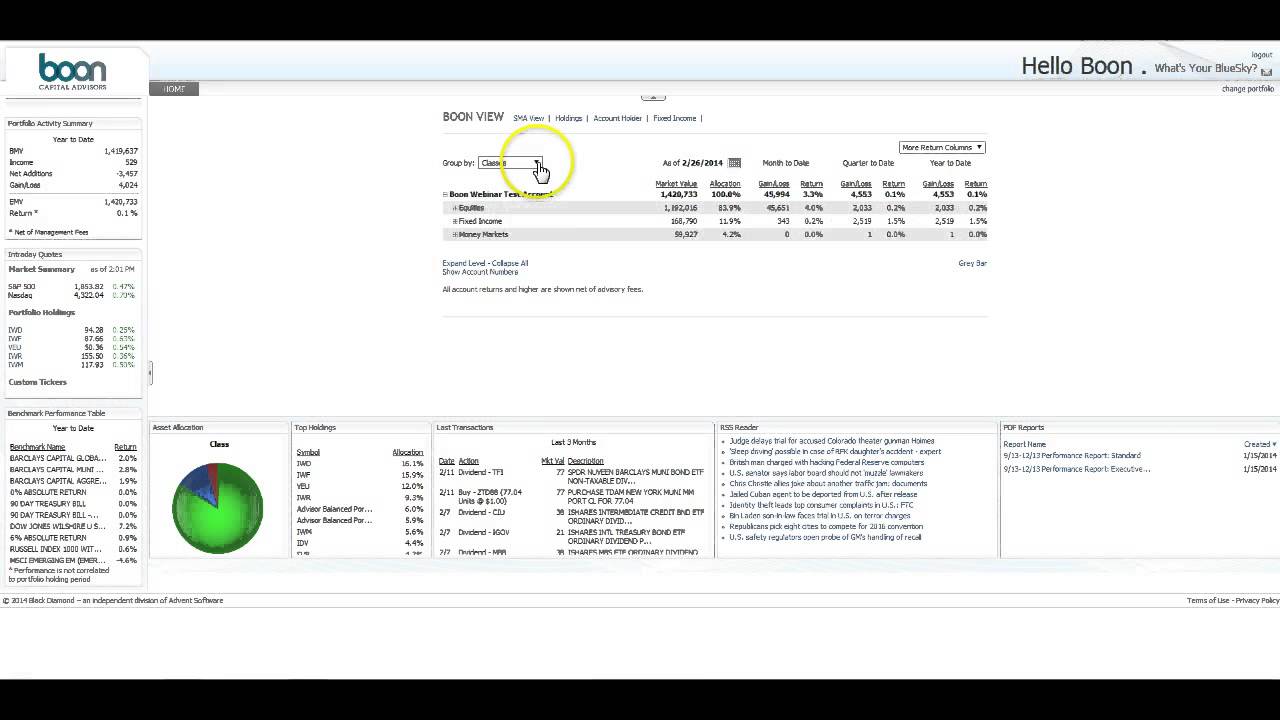The image size is (1280, 720).
Task: Click the Grey Bar link
Action: (x=972, y=263)
